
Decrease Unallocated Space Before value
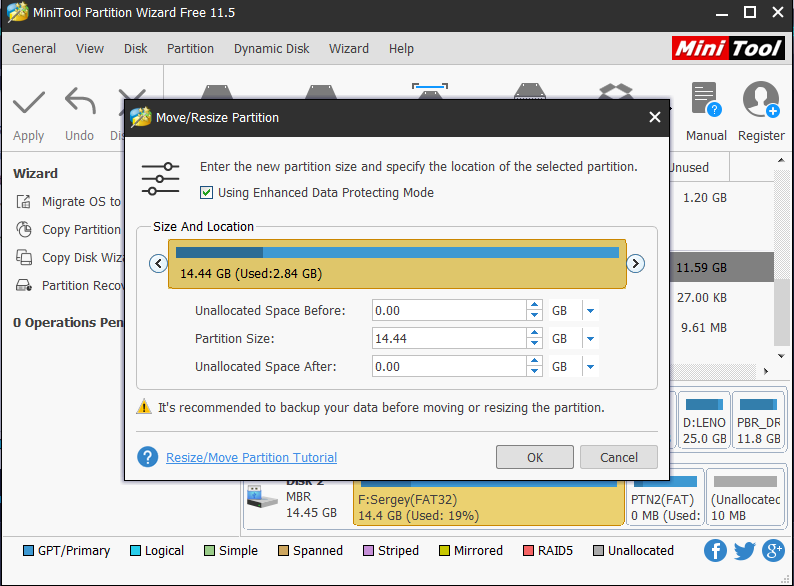[534, 316]
